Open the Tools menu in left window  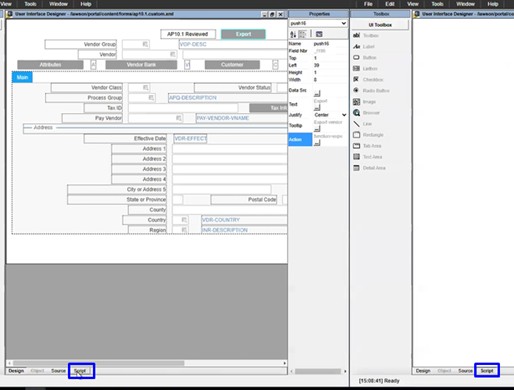[x=30, y=4]
